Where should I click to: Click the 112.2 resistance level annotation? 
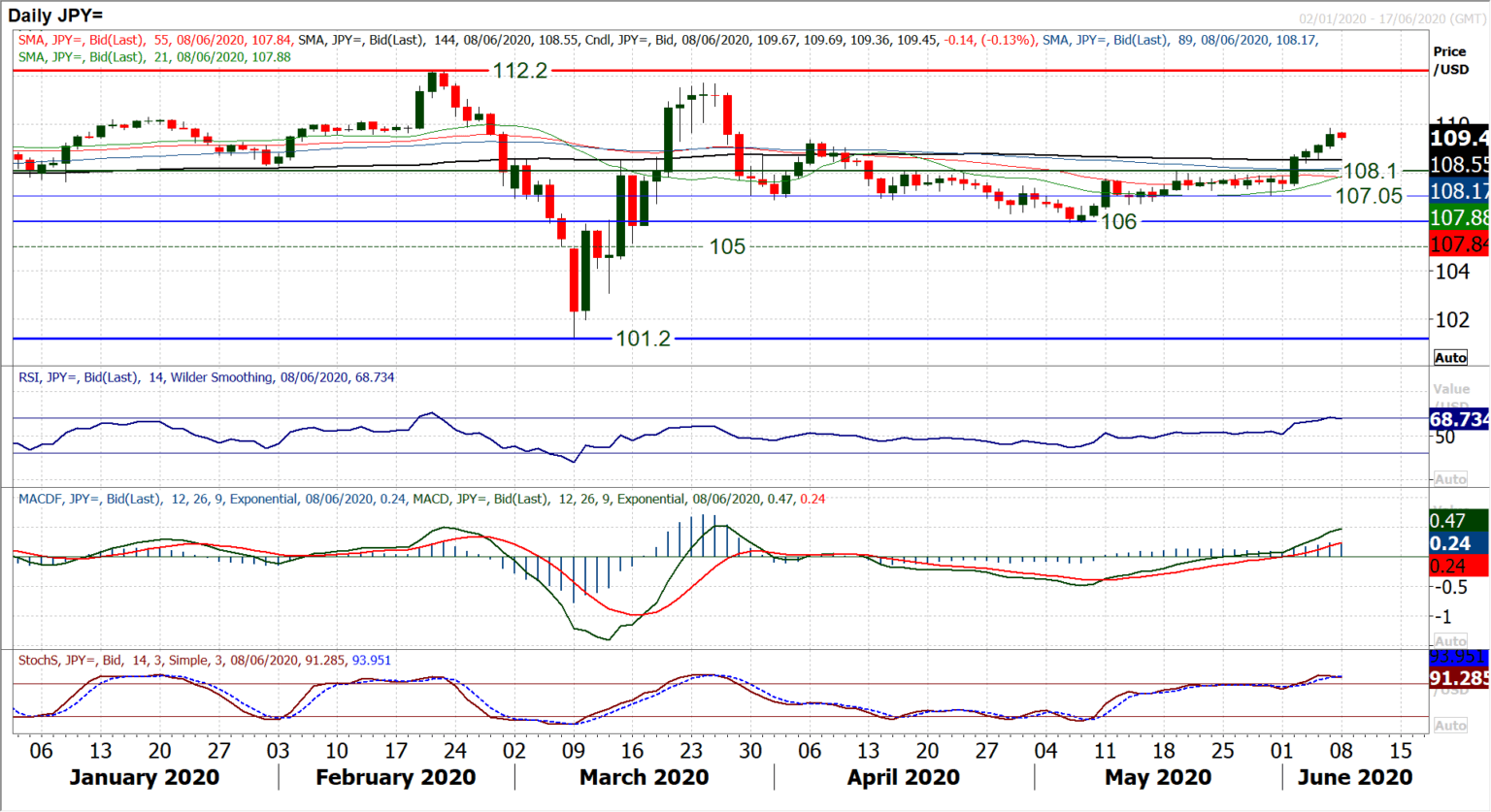[518, 71]
